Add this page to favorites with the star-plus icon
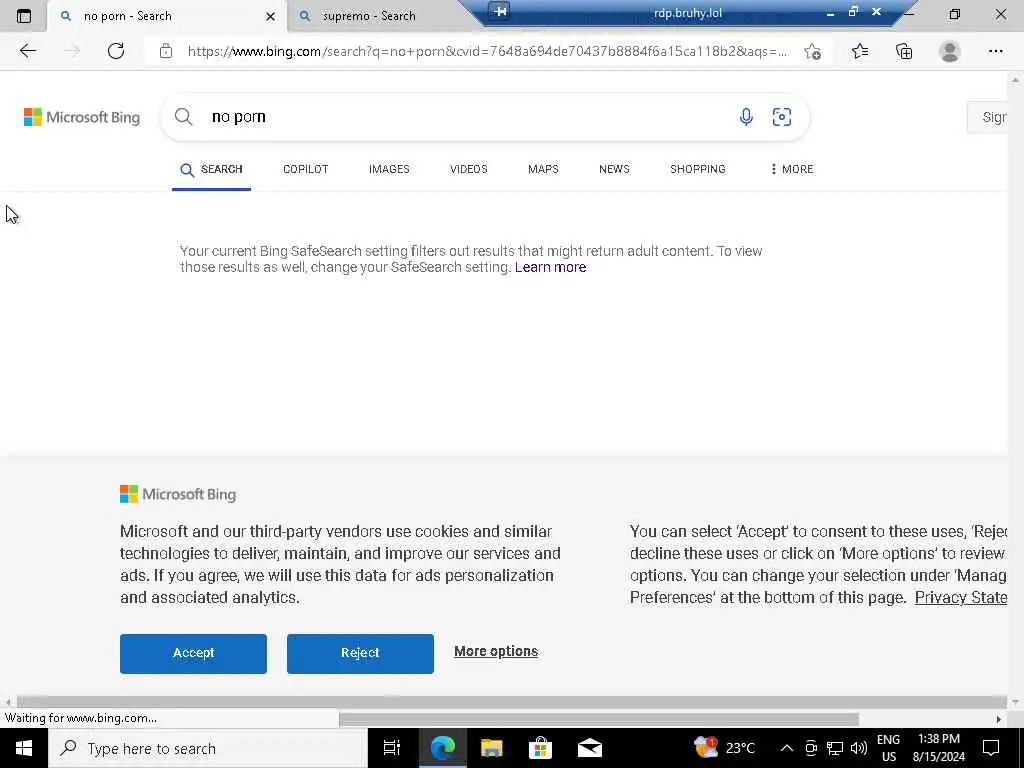This screenshot has height=768, width=1024. 812,51
